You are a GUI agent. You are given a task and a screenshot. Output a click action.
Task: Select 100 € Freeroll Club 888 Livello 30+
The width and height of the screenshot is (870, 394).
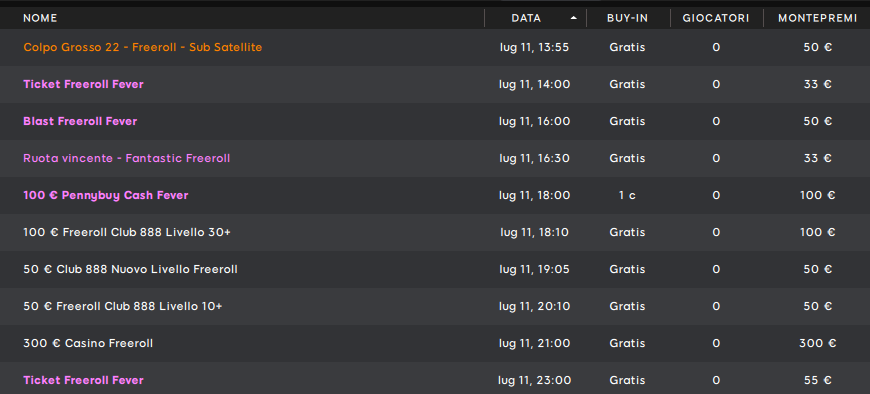[435, 232]
